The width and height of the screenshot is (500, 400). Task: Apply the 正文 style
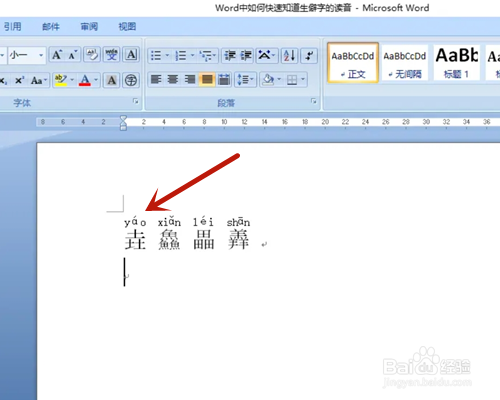point(353,63)
